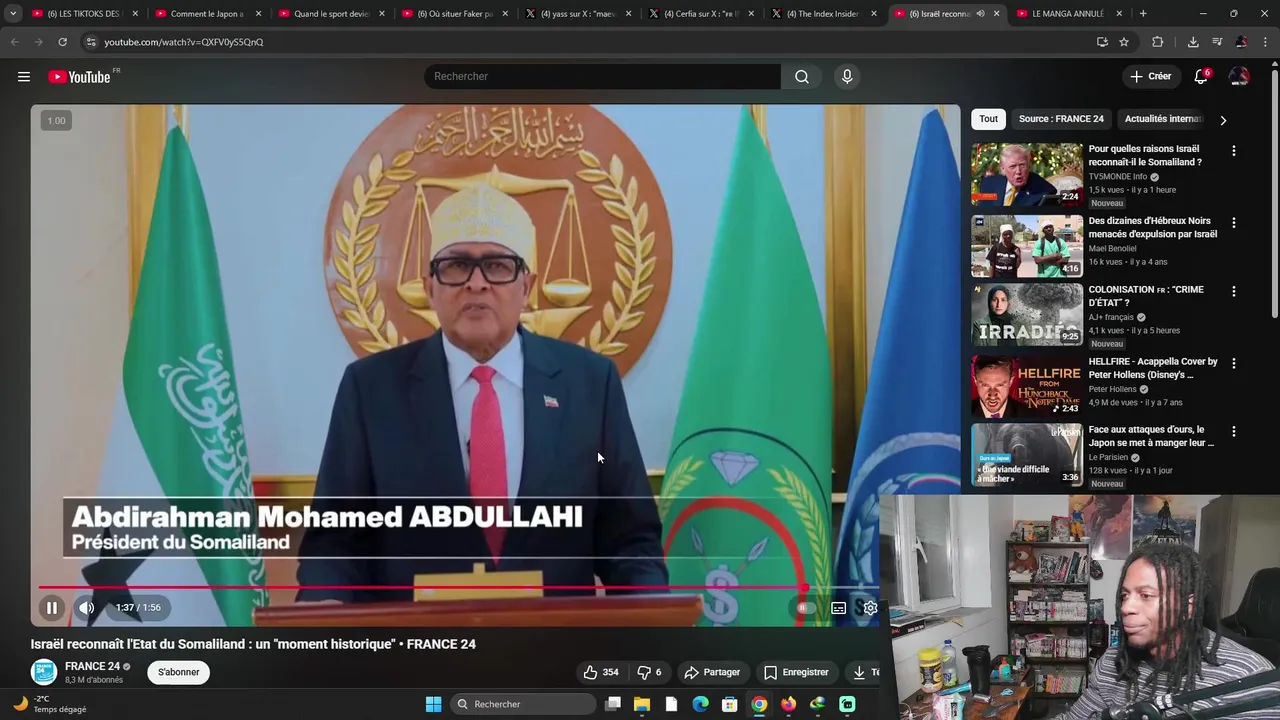View site information icon in address bar

pos(91,42)
